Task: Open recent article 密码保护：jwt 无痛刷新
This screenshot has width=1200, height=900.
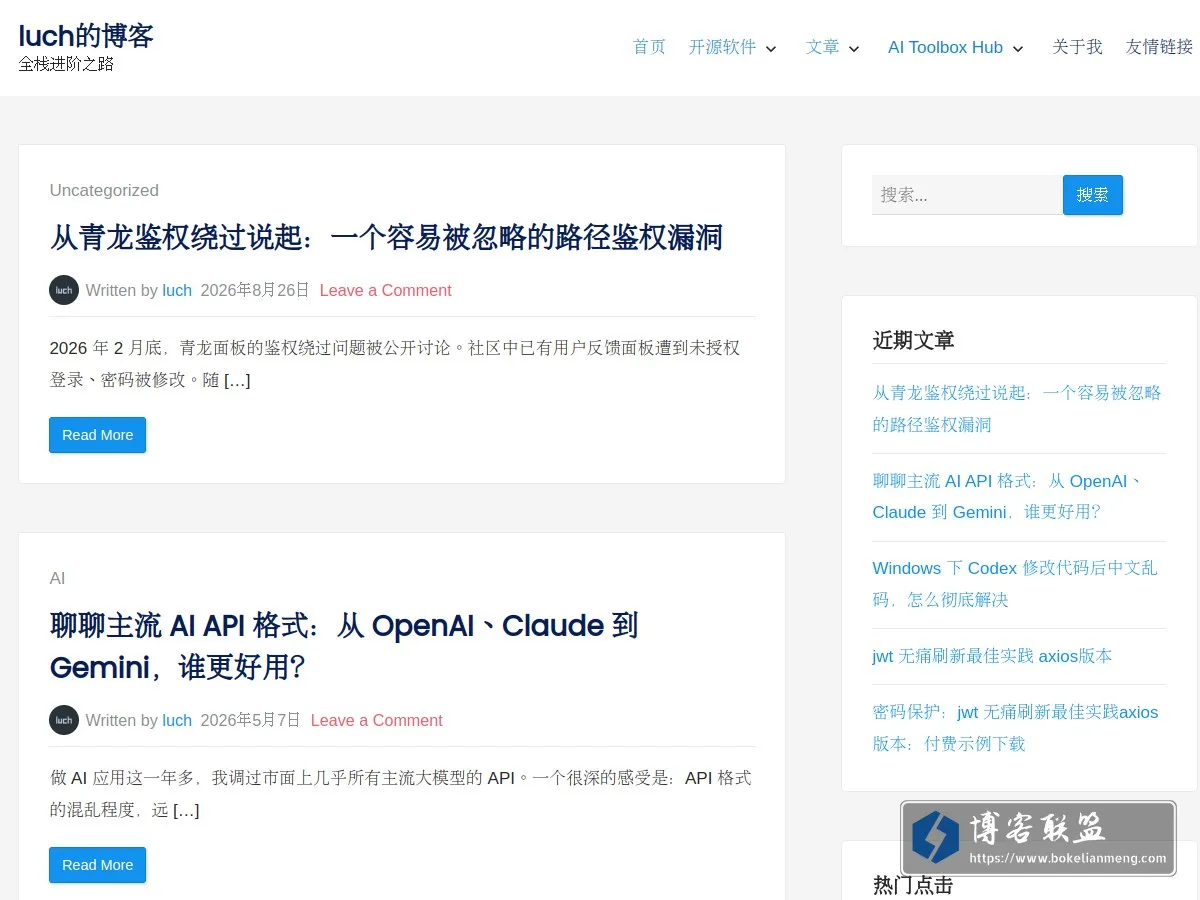Action: click(1015, 728)
